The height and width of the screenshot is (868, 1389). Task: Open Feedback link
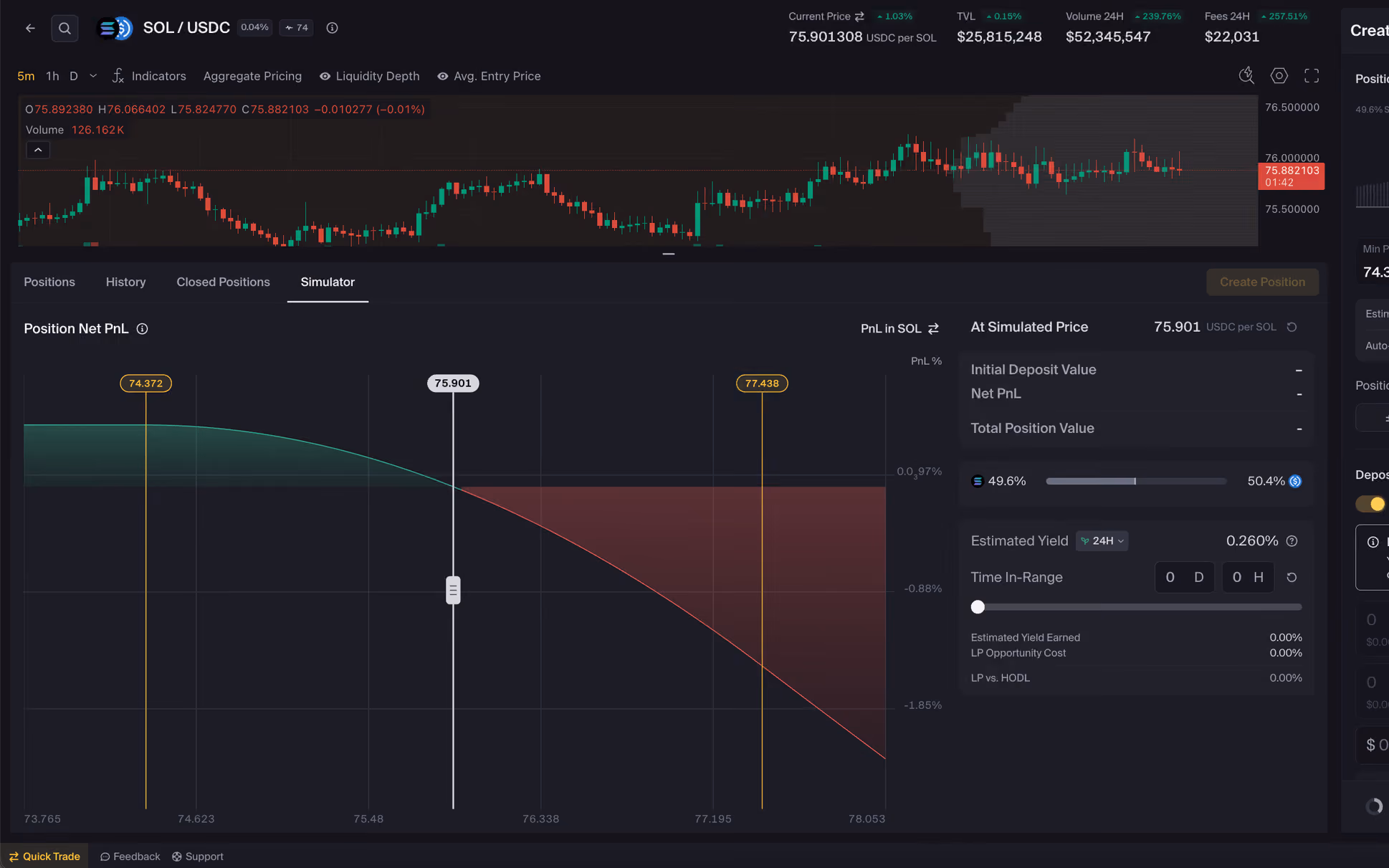click(x=130, y=857)
